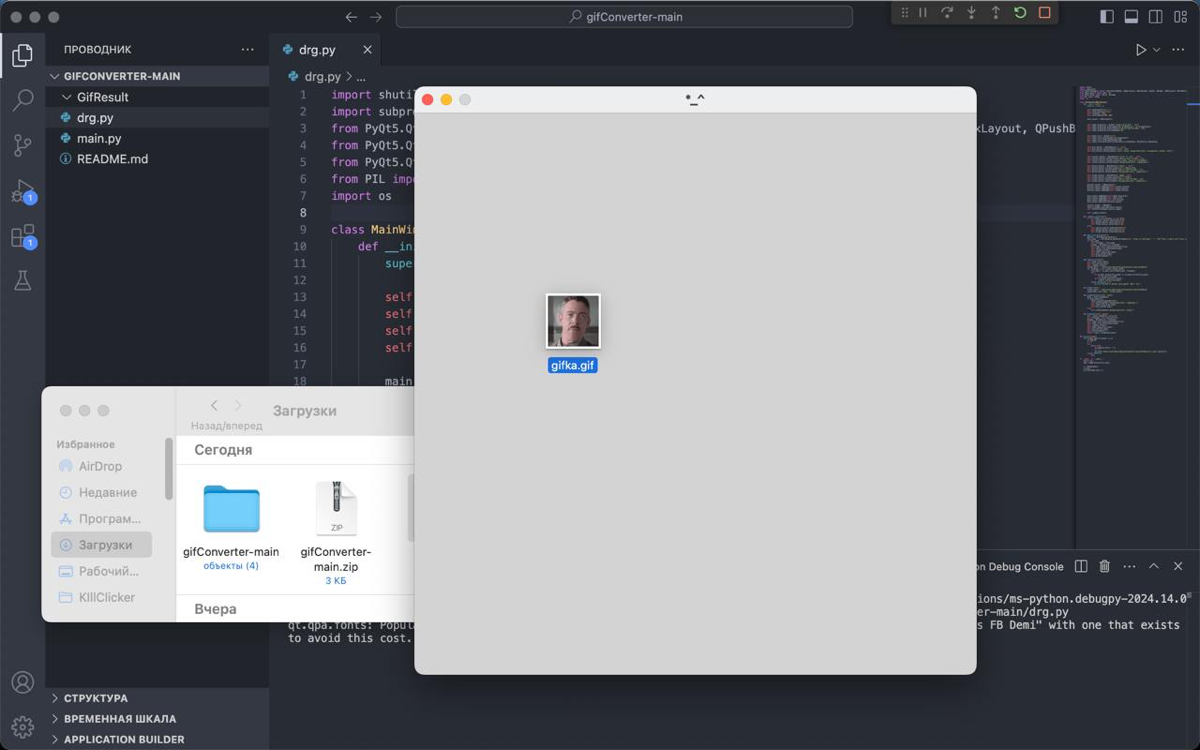Select Загрузки in Finder sidebar
Image resolution: width=1200 pixels, height=750 pixels.
click(x=105, y=545)
